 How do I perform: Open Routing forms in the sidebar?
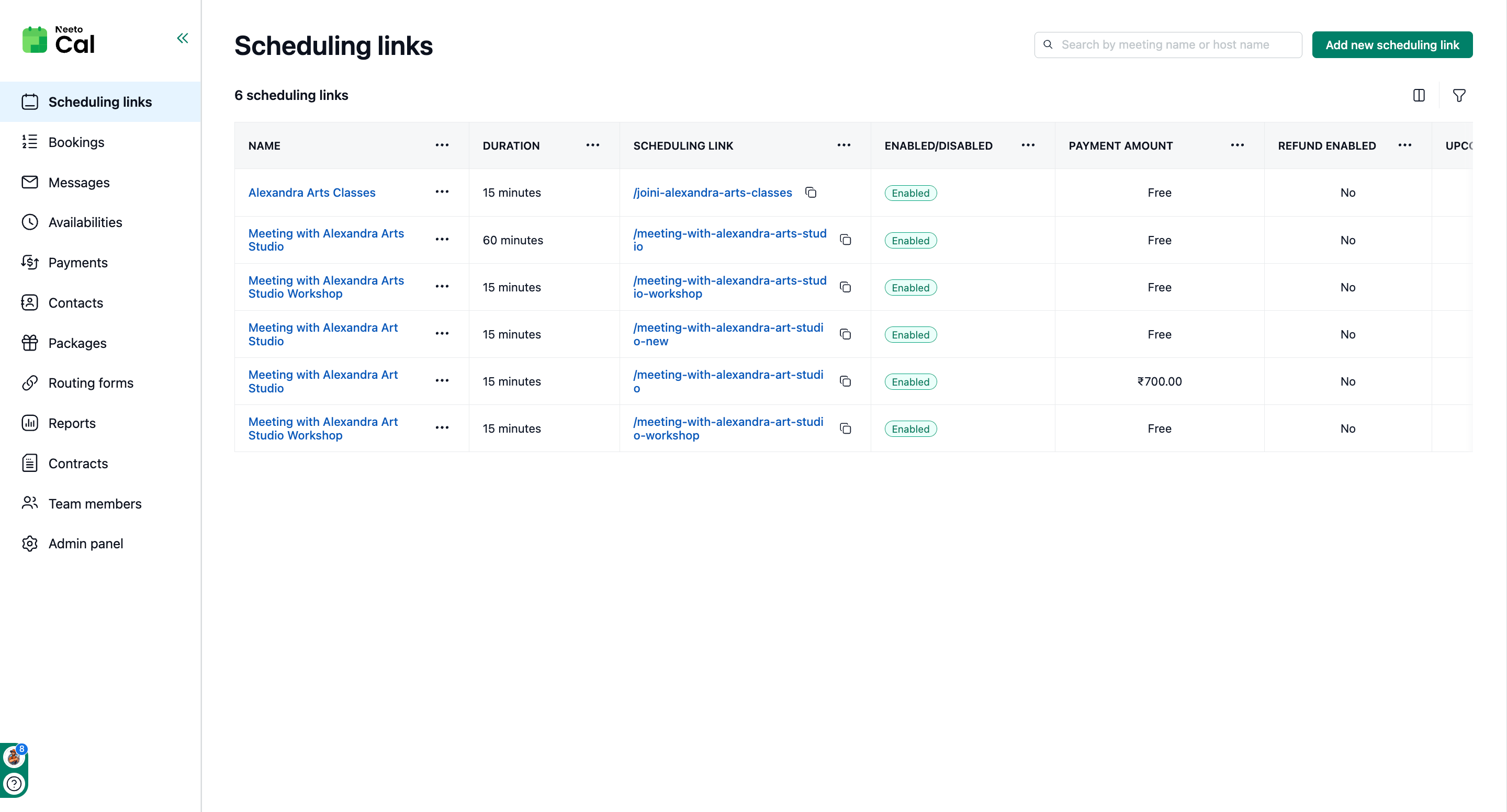91,382
